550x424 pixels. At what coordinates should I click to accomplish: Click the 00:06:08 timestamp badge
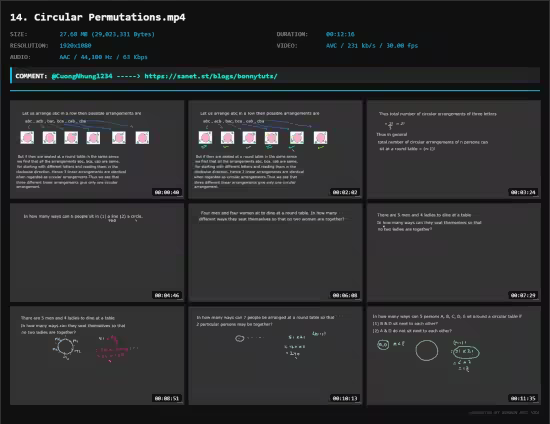[345, 295]
